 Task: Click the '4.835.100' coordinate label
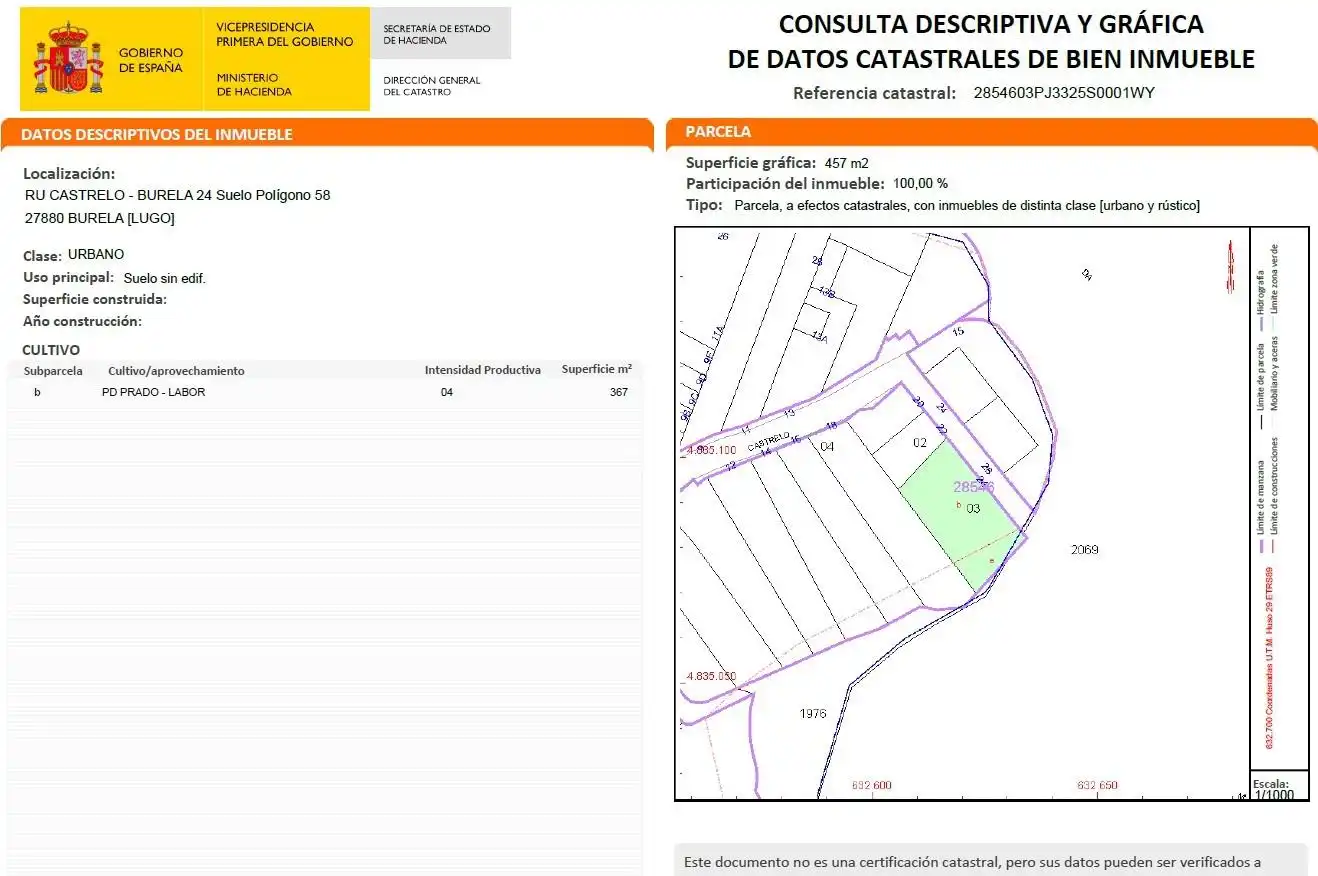pos(711,450)
